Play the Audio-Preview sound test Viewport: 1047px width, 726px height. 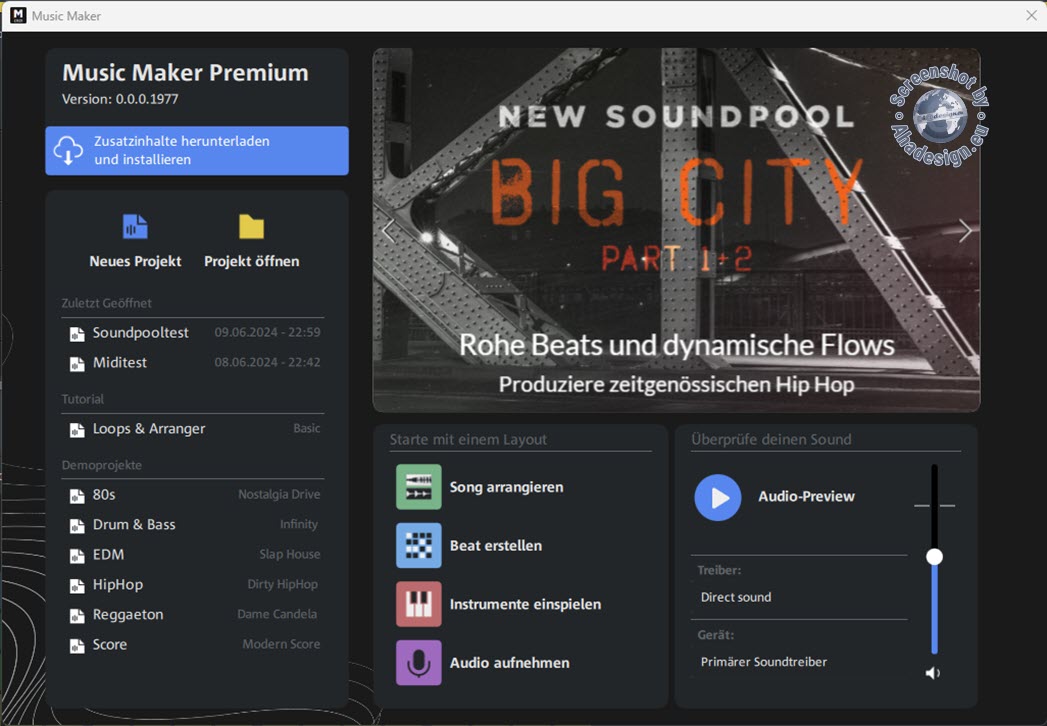[718, 498]
